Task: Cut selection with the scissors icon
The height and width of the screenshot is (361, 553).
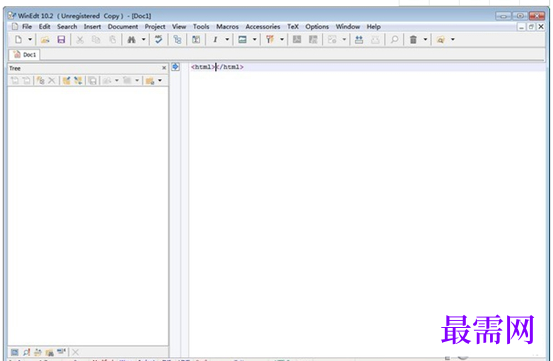Action: click(80, 39)
